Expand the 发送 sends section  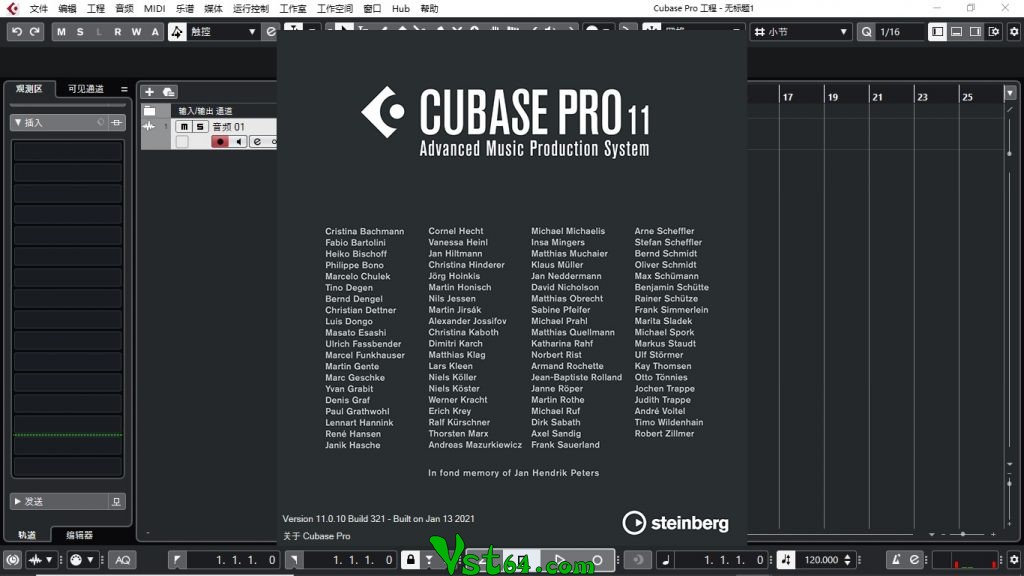pyautogui.click(x=18, y=501)
